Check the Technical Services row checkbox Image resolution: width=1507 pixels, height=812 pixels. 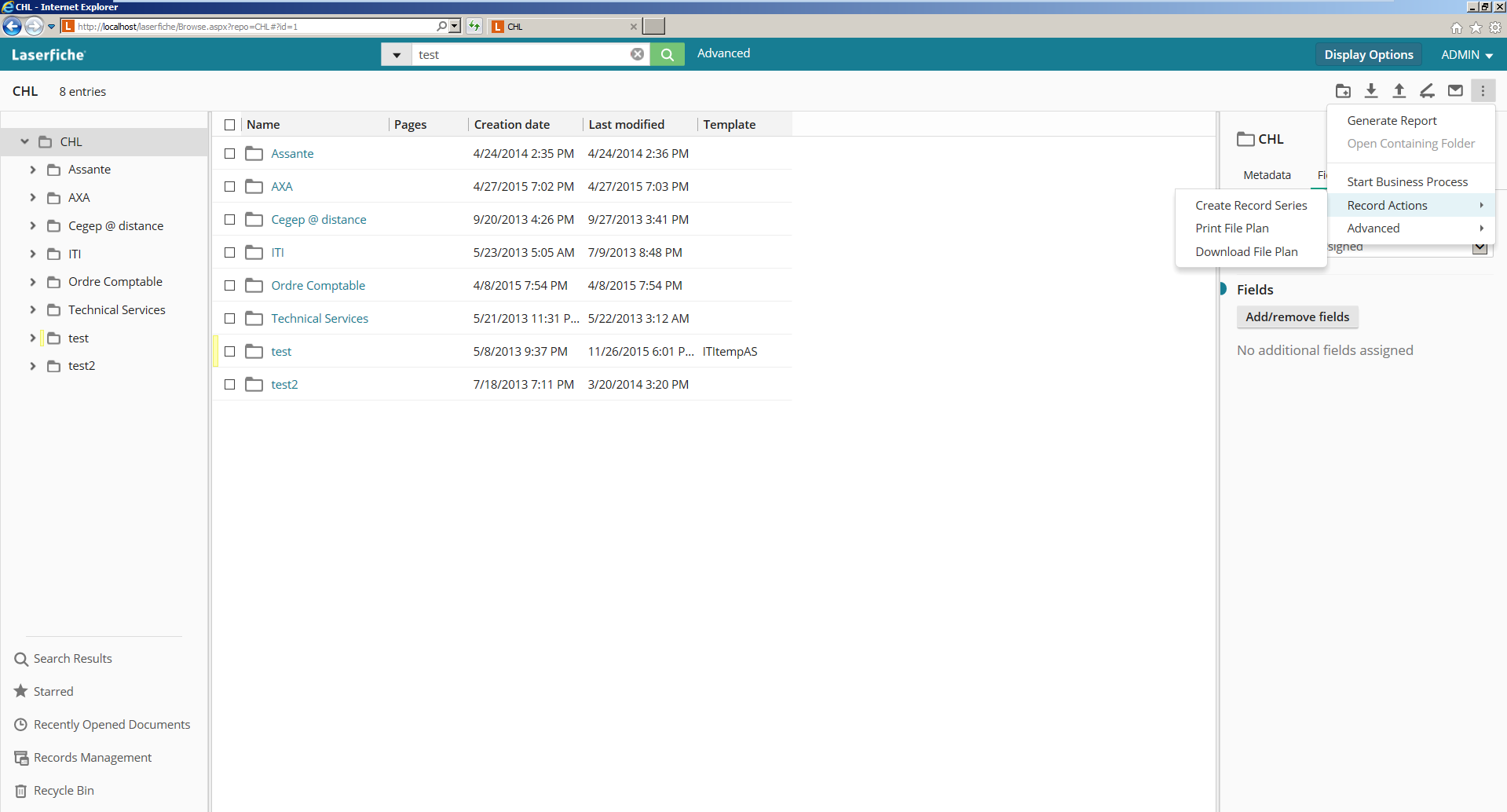pos(230,319)
